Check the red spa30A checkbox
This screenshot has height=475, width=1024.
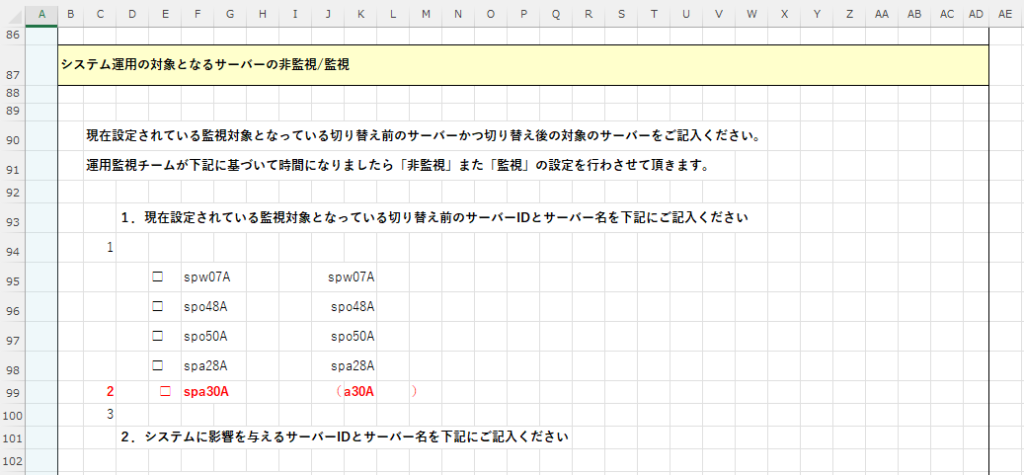166,391
